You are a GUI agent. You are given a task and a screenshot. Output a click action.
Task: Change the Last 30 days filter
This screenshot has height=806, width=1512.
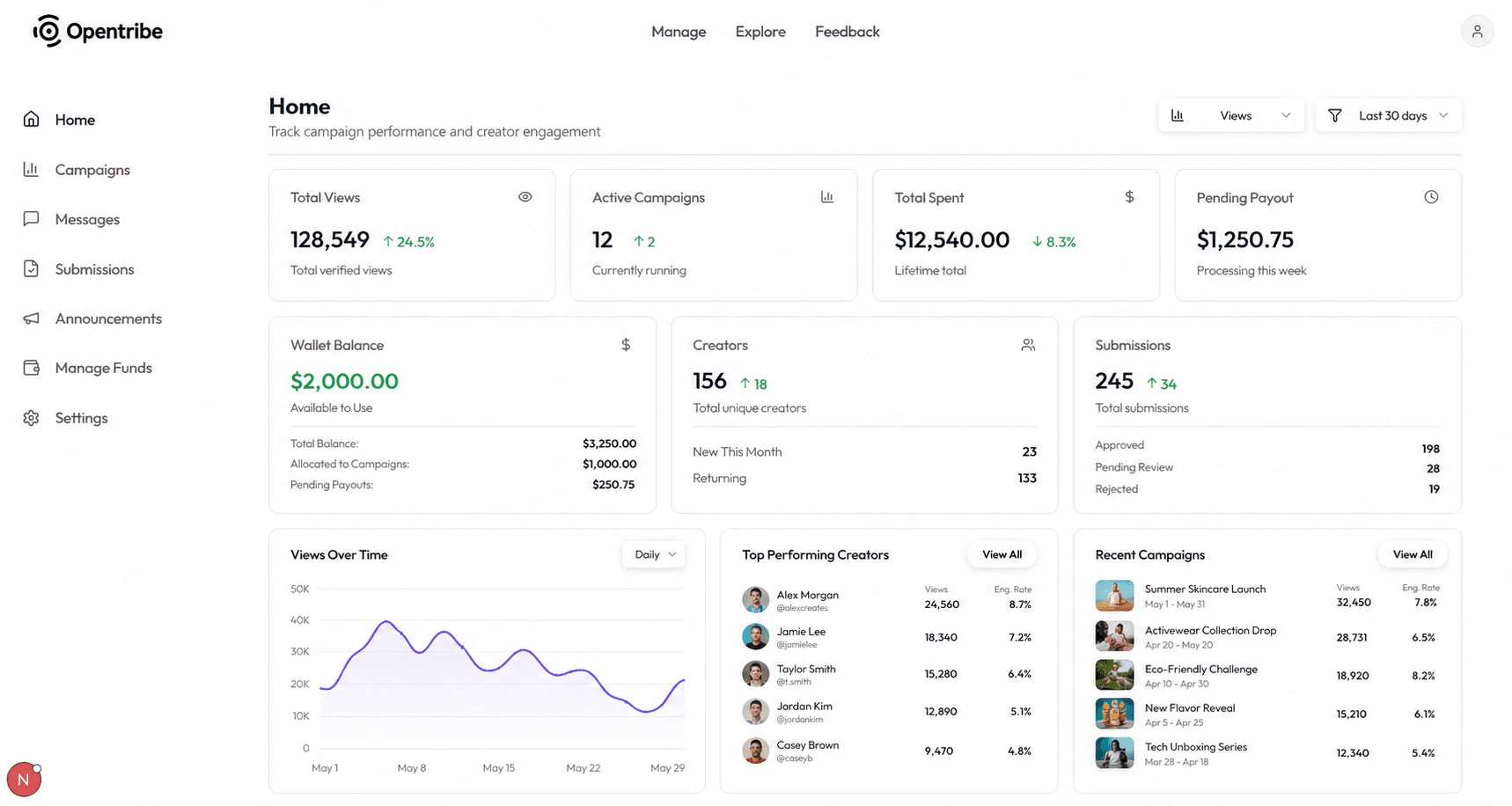(1388, 115)
